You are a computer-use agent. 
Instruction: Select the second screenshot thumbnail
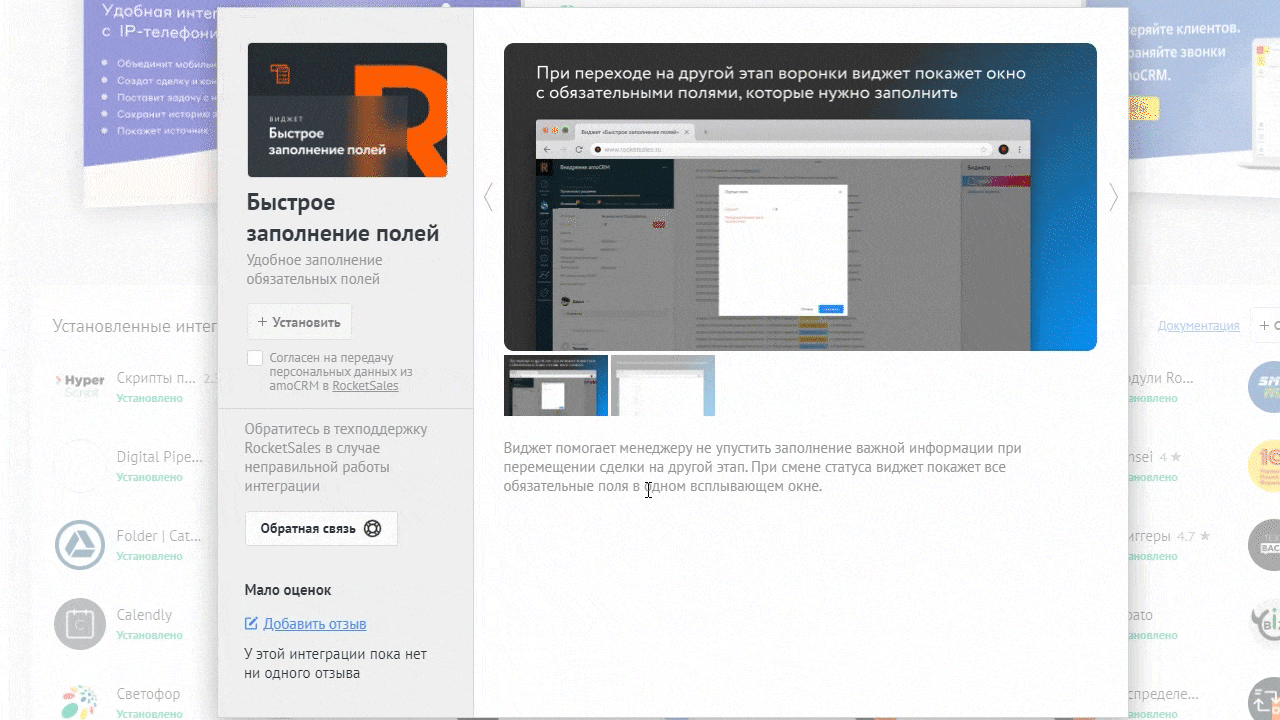click(663, 385)
